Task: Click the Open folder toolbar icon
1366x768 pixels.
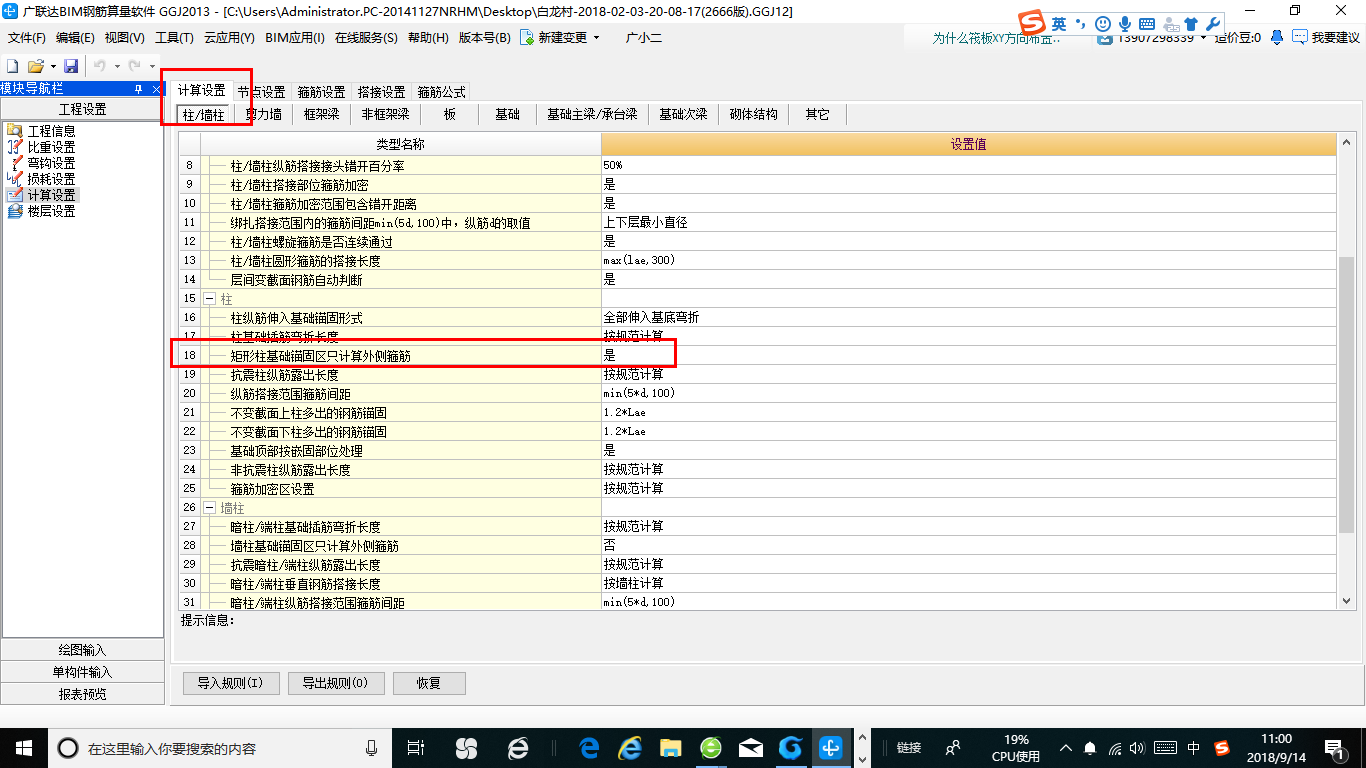Action: [36, 66]
